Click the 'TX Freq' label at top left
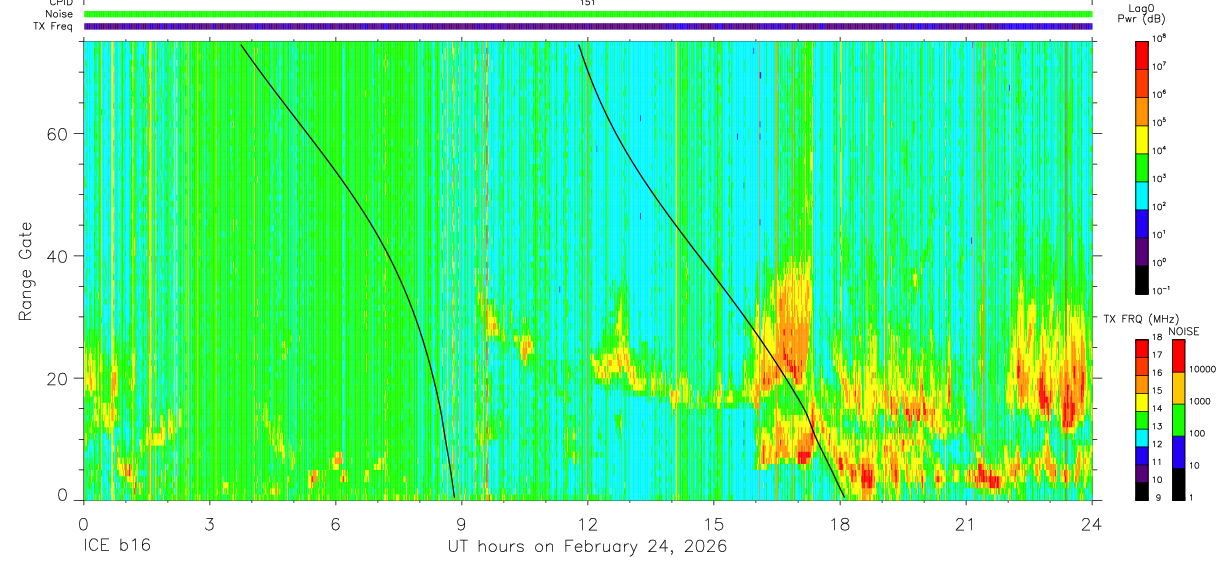The width and height of the screenshot is (1228, 567). [55, 26]
